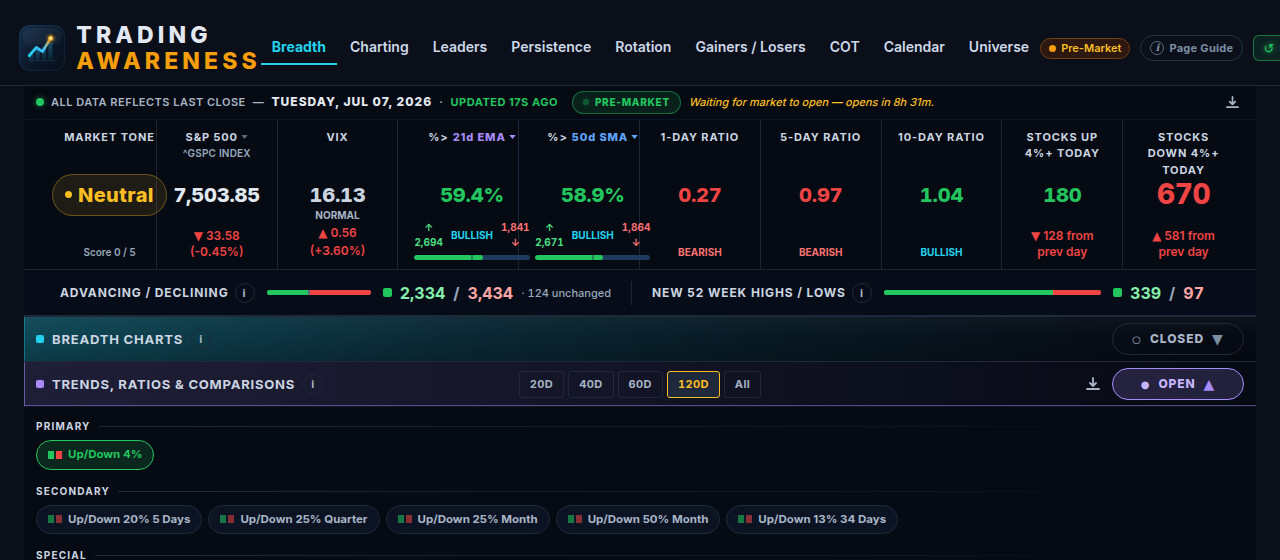Click the orange Pre-Market badge in the header
Screen dimensions: 1280x560
pyautogui.click(x=1085, y=48)
